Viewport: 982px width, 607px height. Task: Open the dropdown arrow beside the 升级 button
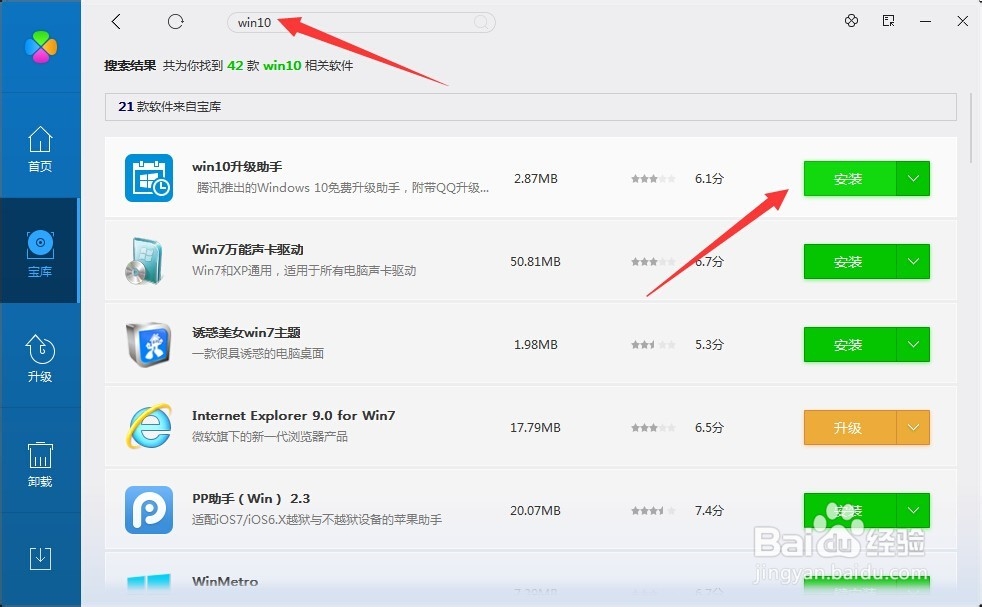[x=915, y=427]
